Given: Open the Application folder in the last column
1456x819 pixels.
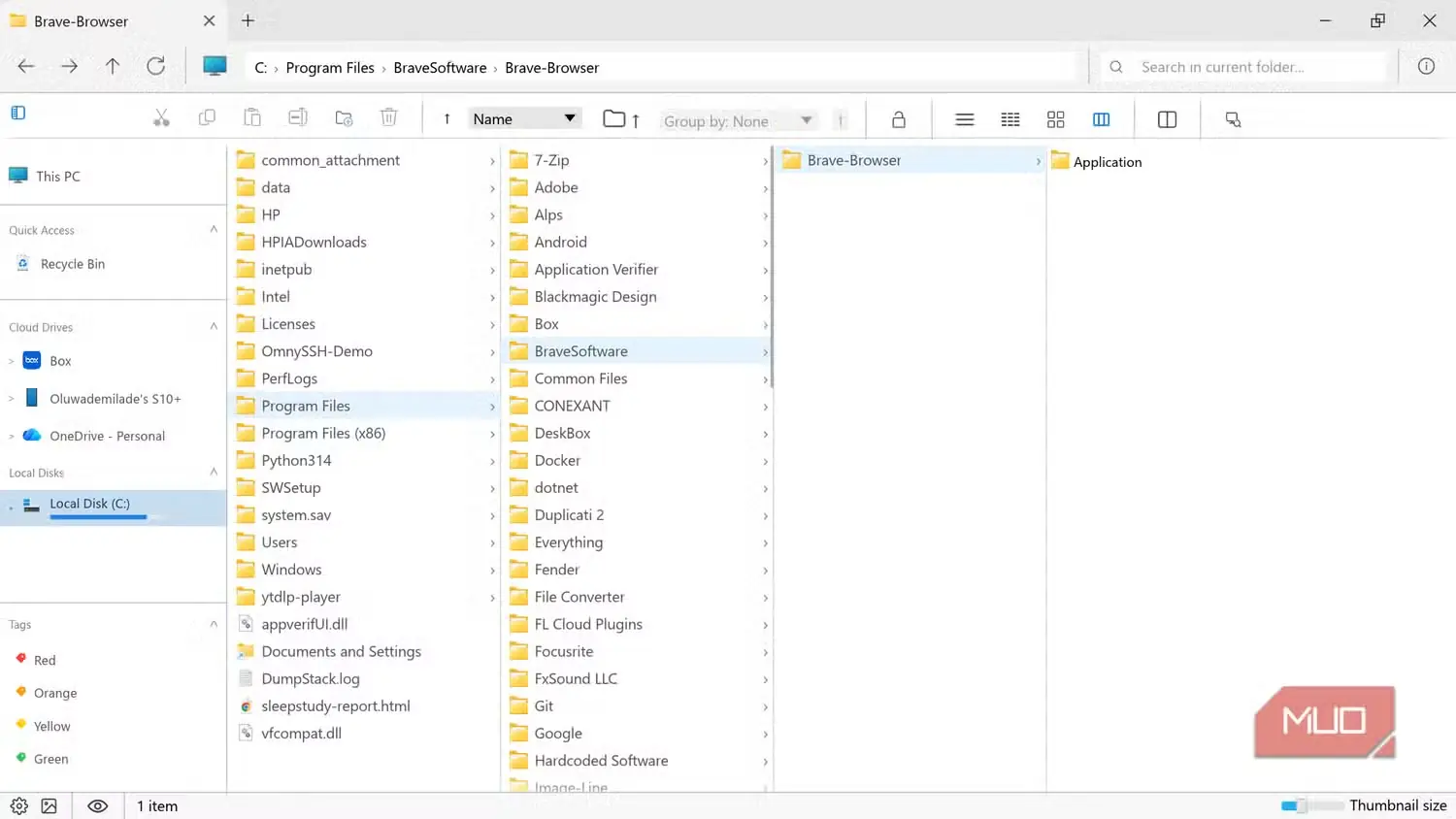Looking at the screenshot, I should 1097,162.
